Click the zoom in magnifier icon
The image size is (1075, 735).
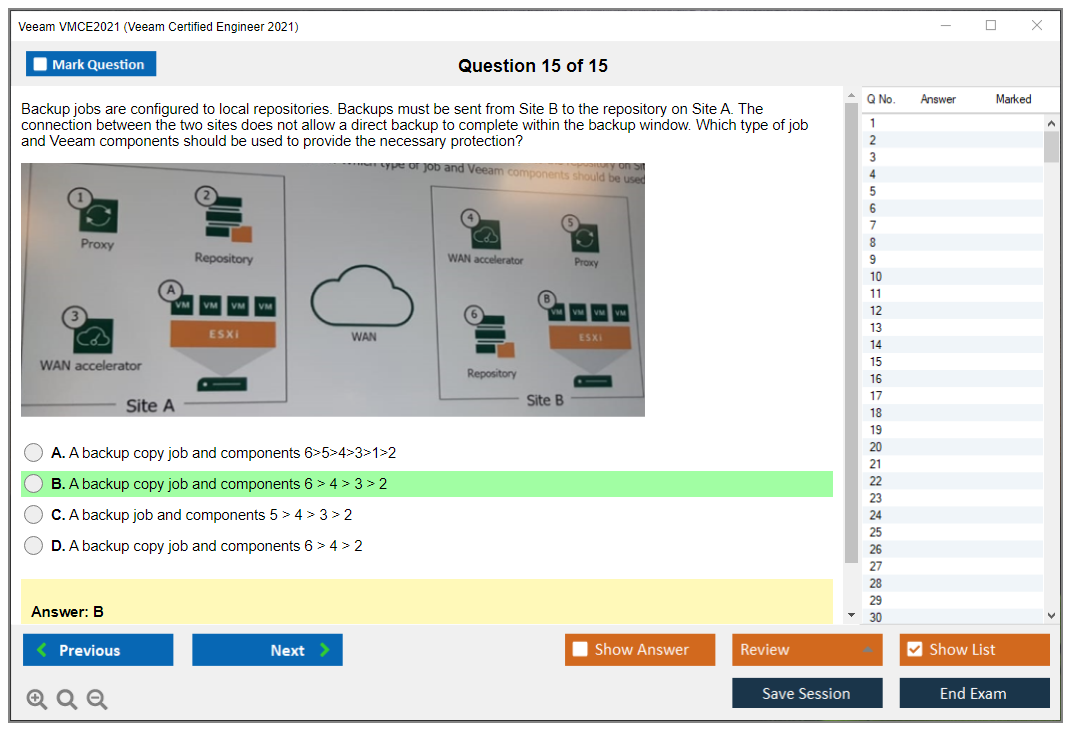point(37,700)
